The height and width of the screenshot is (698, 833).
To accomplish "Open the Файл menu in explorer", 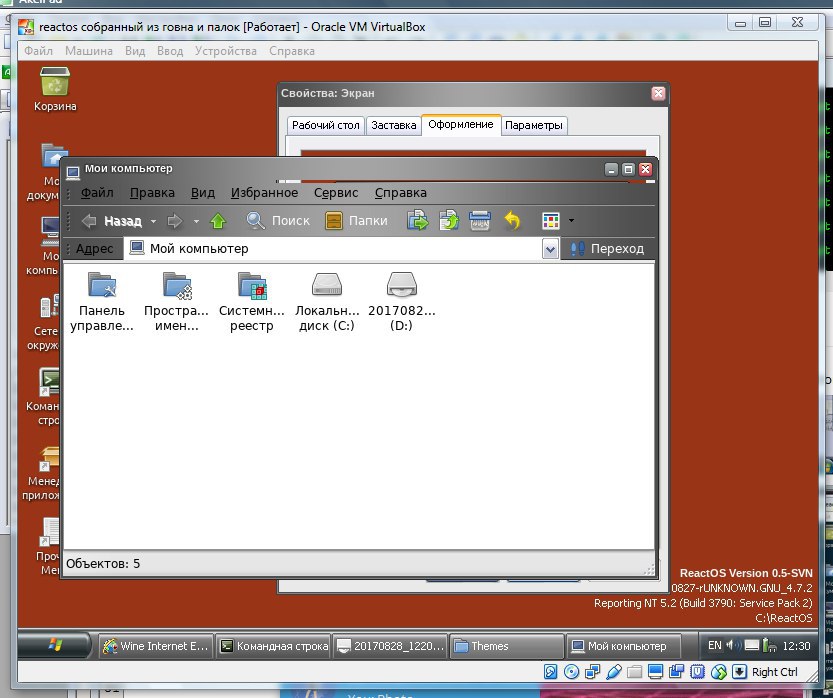I will pyautogui.click(x=97, y=193).
